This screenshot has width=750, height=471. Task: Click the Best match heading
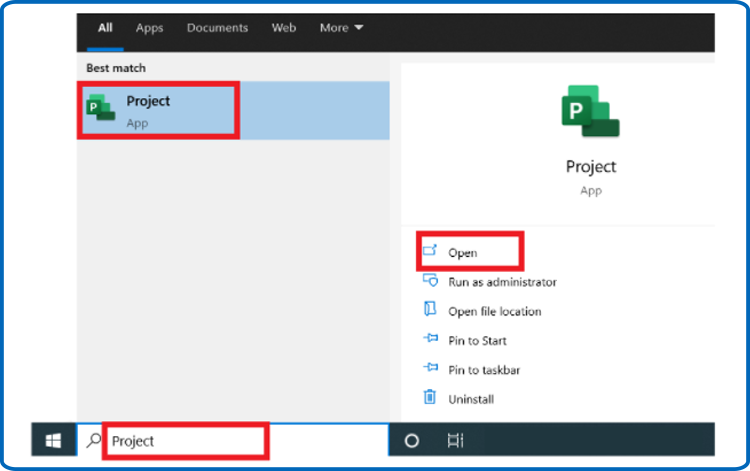tap(116, 68)
